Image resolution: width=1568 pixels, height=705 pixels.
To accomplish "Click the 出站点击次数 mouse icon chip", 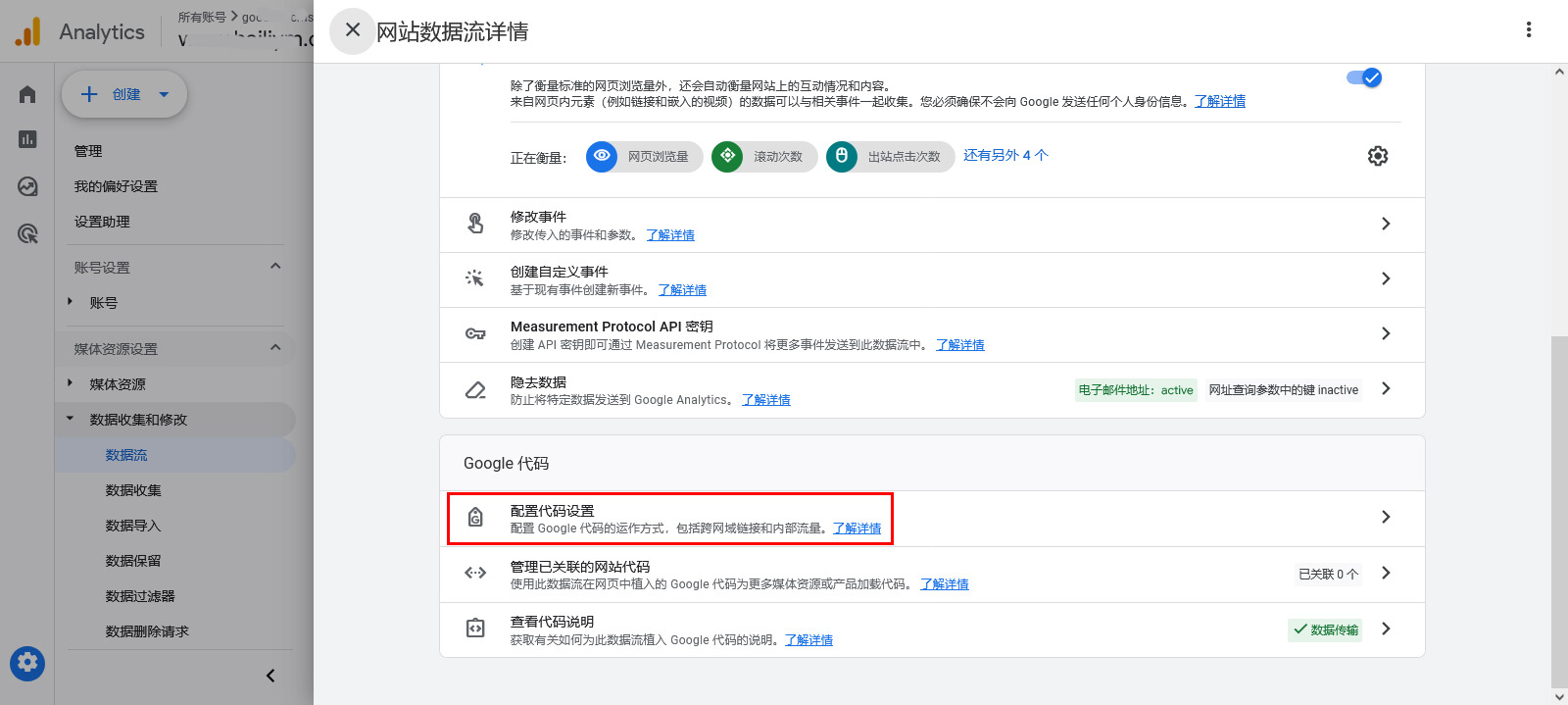I will pos(842,156).
